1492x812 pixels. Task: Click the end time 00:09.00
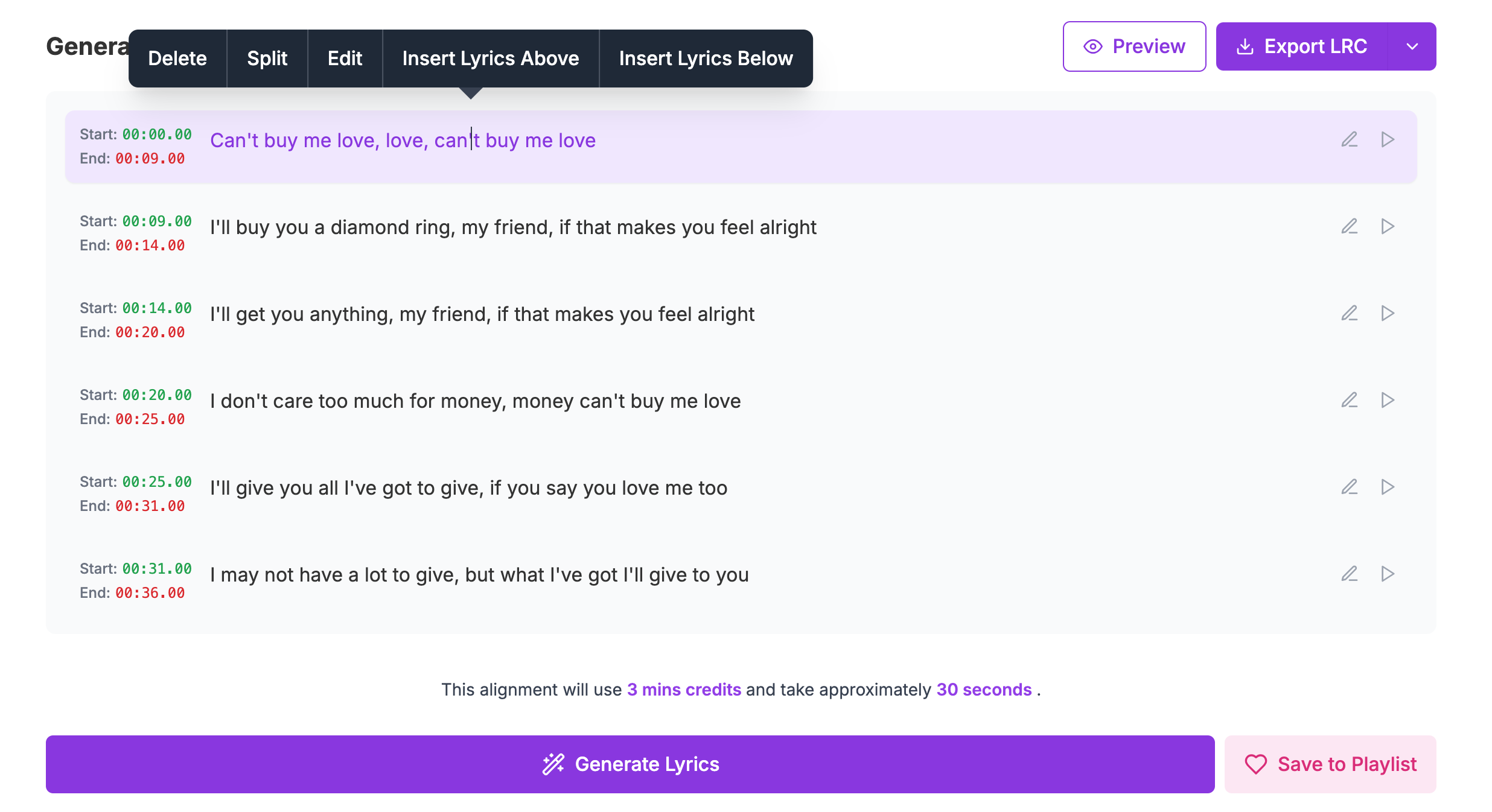150,159
